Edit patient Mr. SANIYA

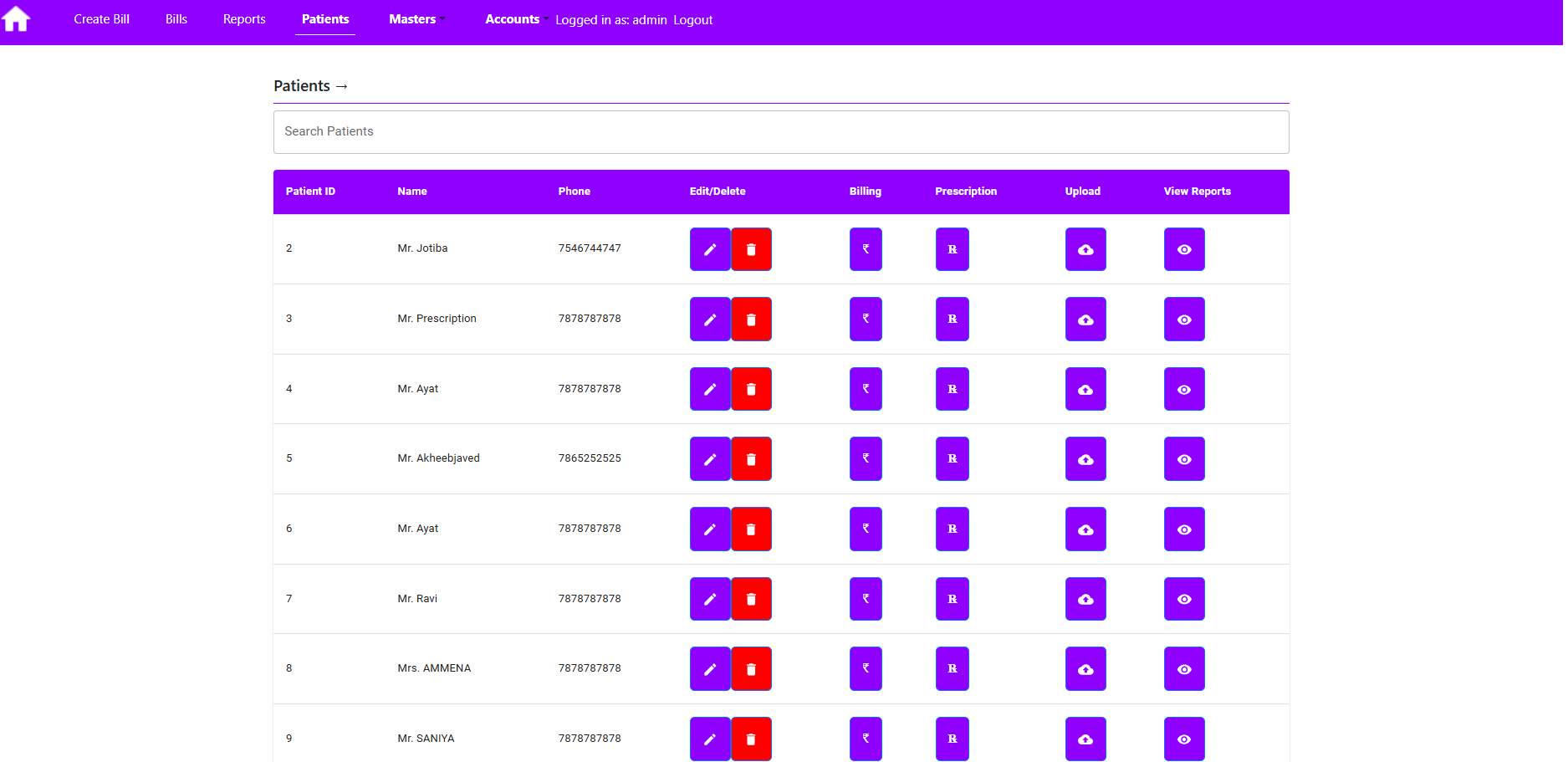point(709,739)
